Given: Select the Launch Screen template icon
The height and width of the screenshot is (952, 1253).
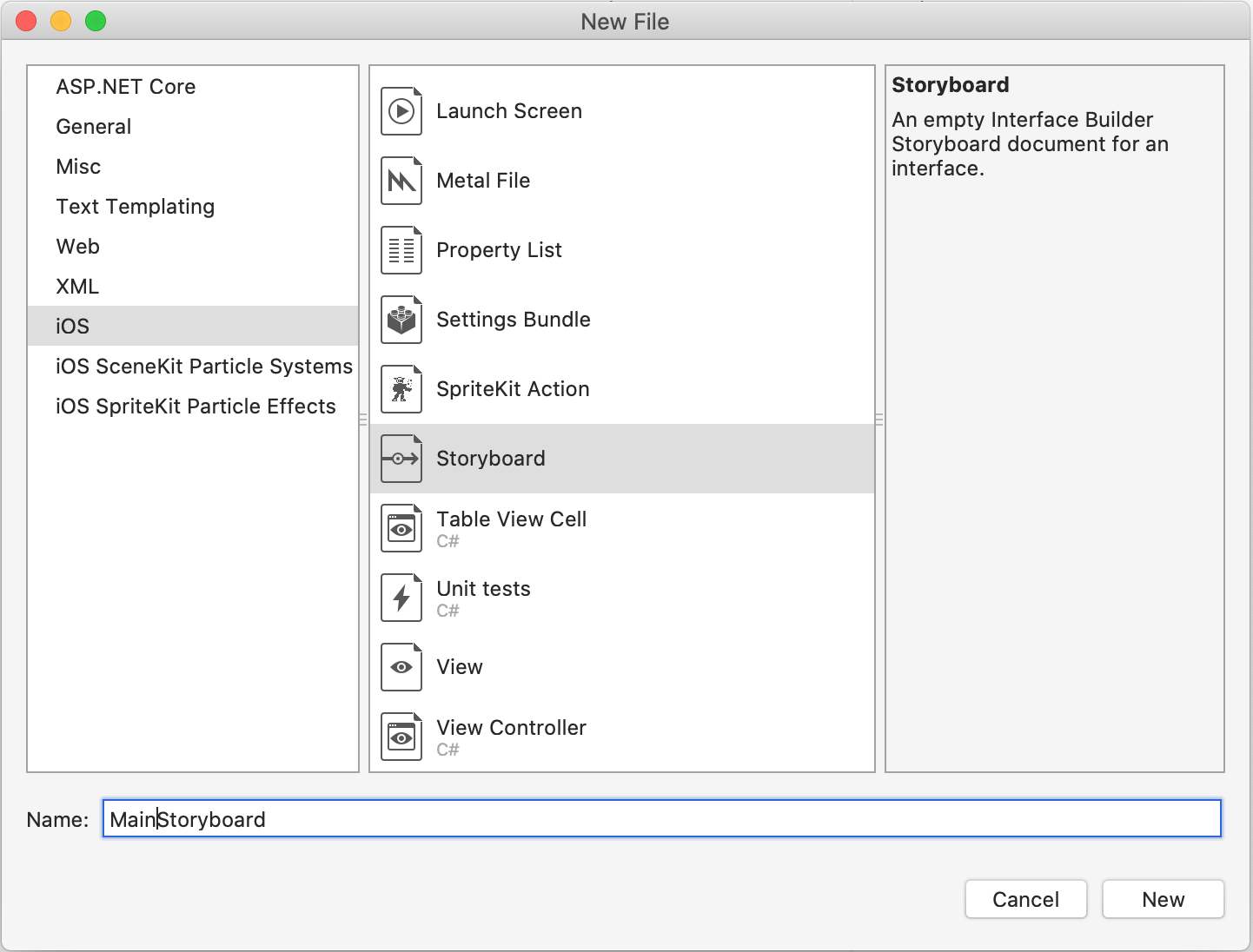Looking at the screenshot, I should click(401, 110).
